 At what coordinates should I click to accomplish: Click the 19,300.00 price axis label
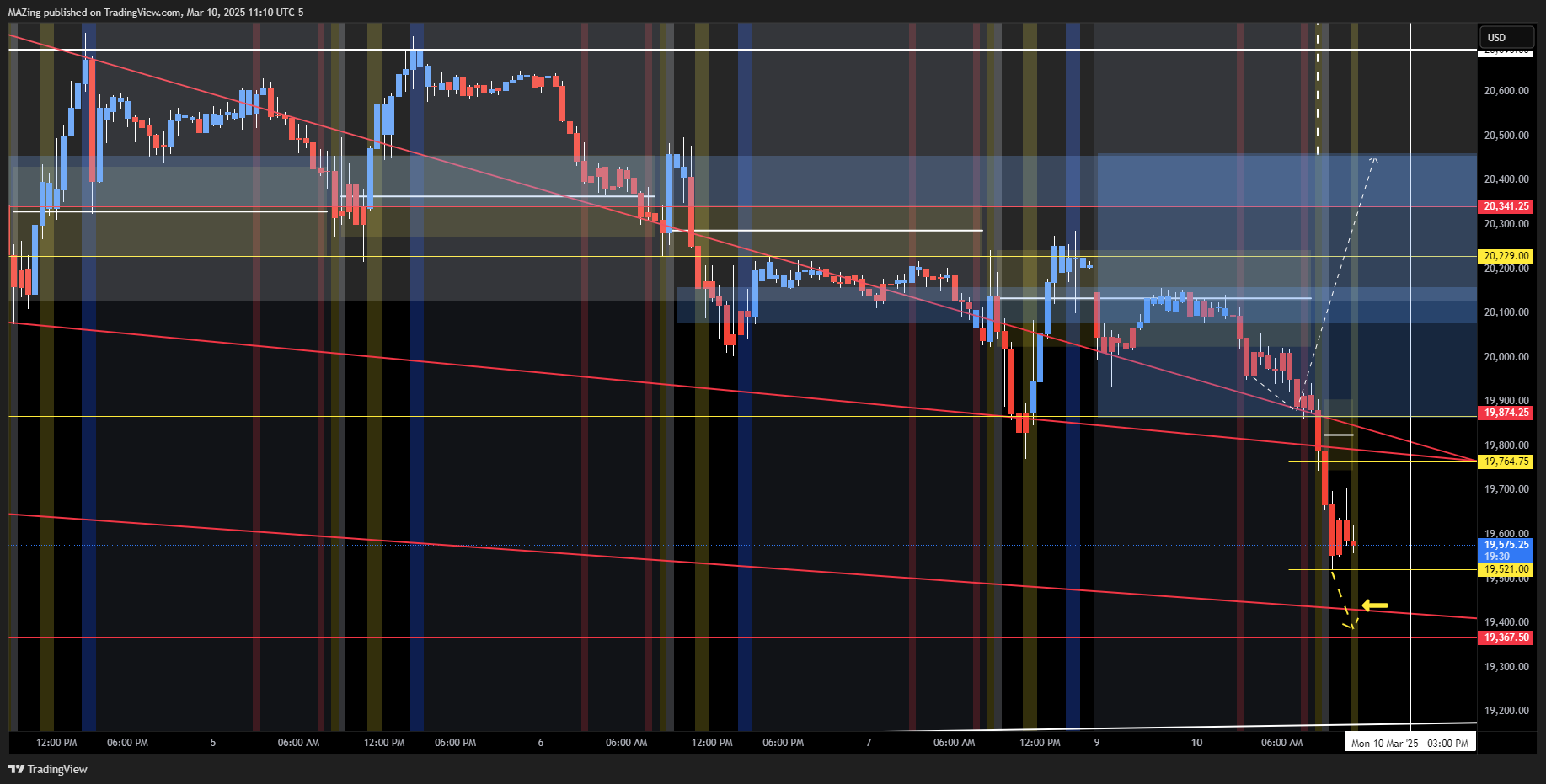[1506, 667]
